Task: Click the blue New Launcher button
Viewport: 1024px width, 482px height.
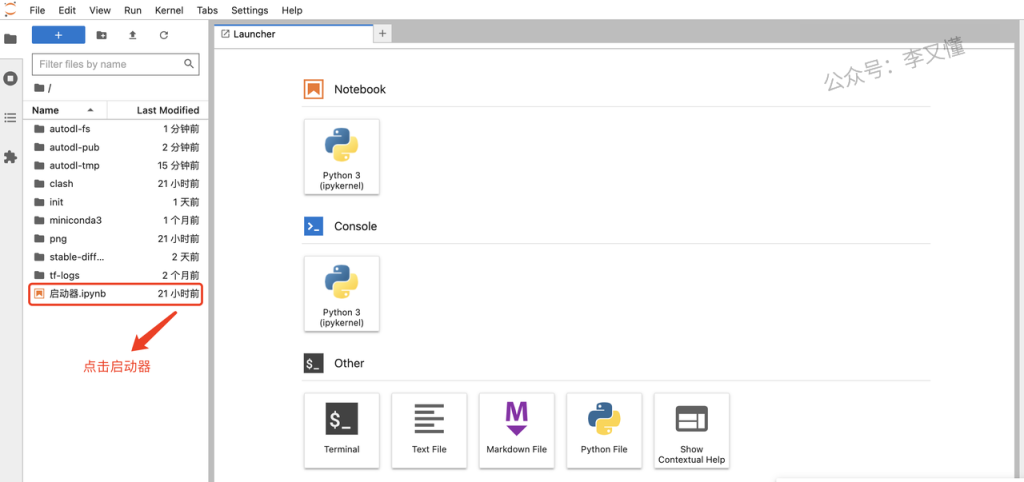Action: [58, 35]
